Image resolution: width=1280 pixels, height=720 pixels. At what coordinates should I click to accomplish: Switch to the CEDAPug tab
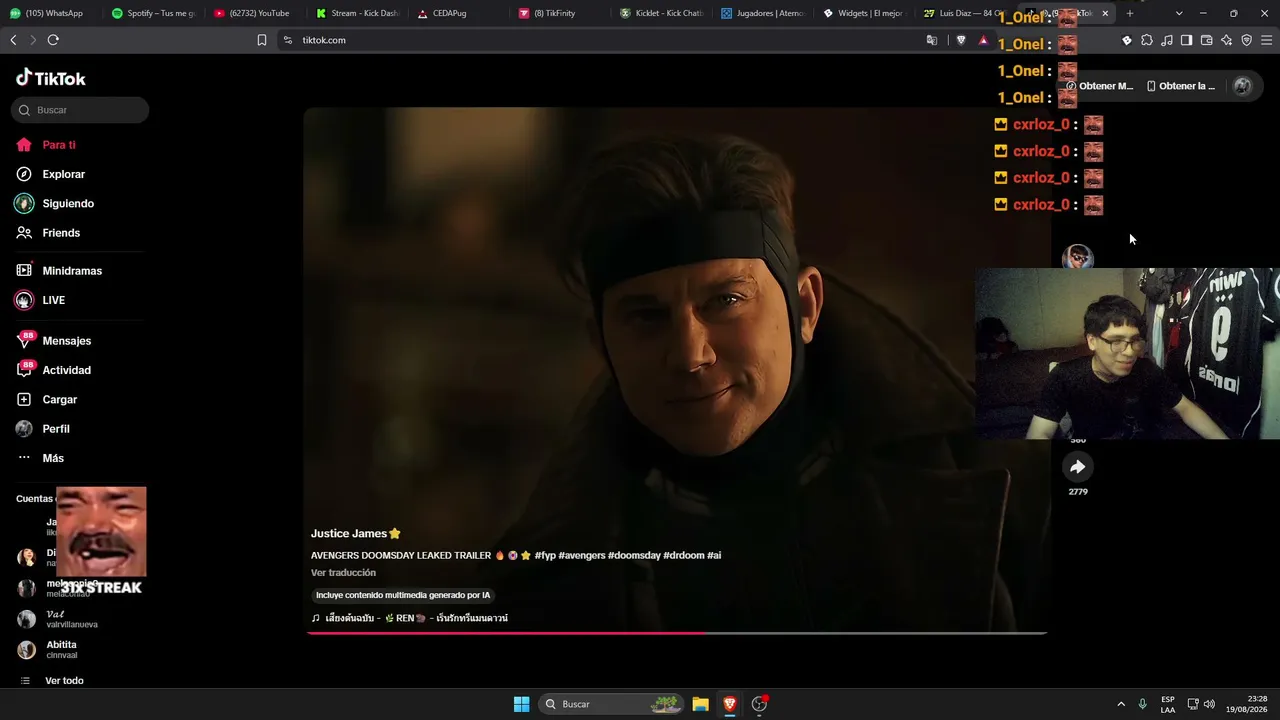click(458, 13)
